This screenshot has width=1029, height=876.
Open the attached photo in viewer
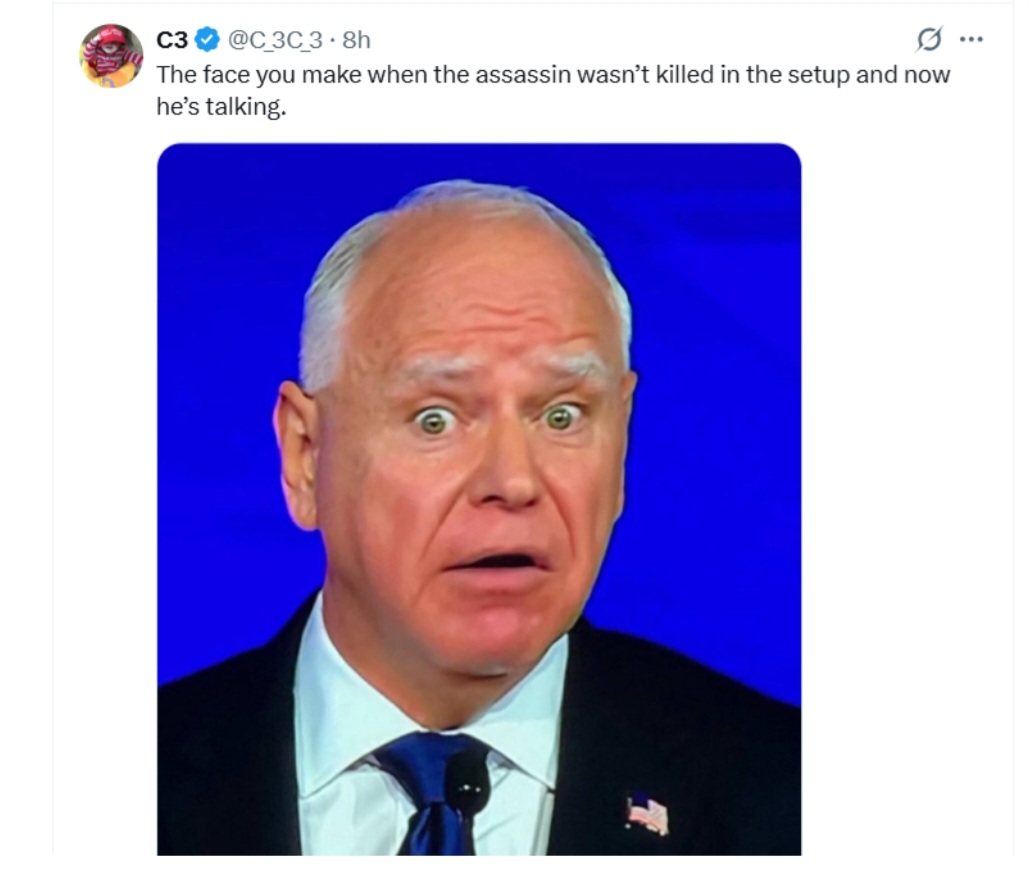point(479,499)
